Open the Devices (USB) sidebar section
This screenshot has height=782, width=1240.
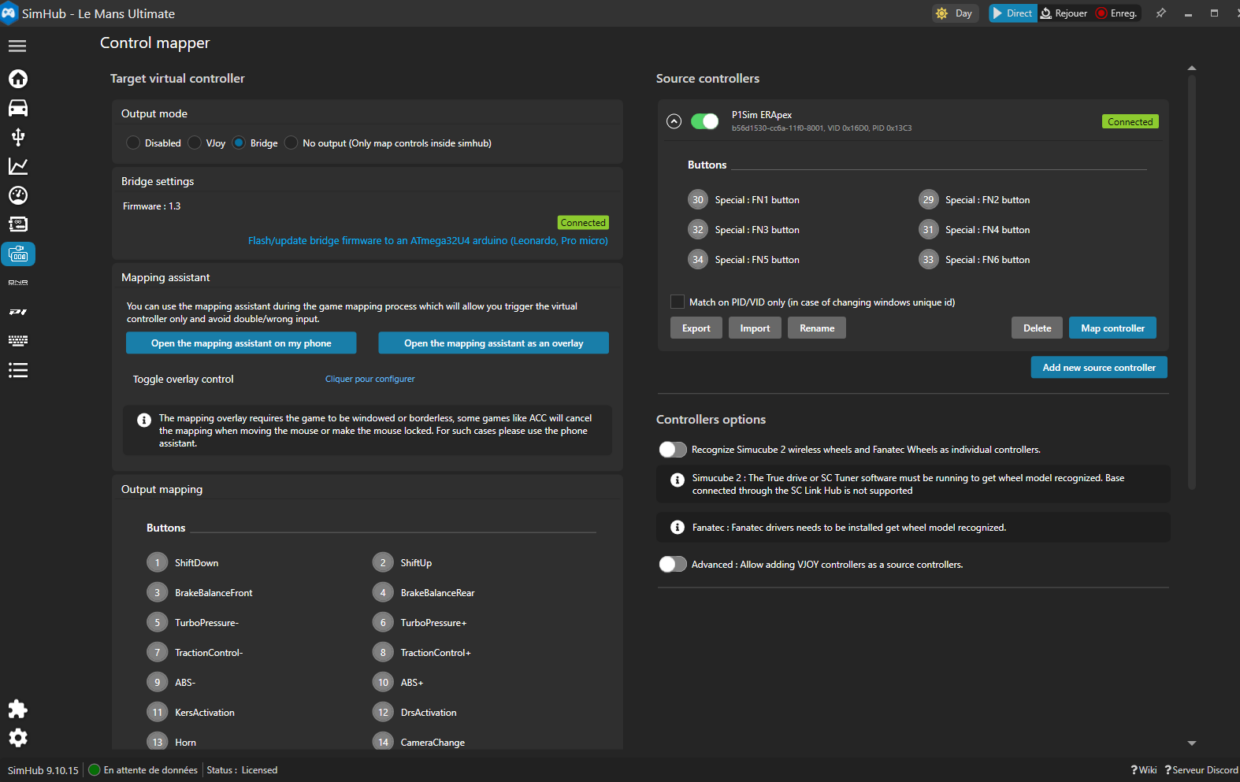(18, 137)
